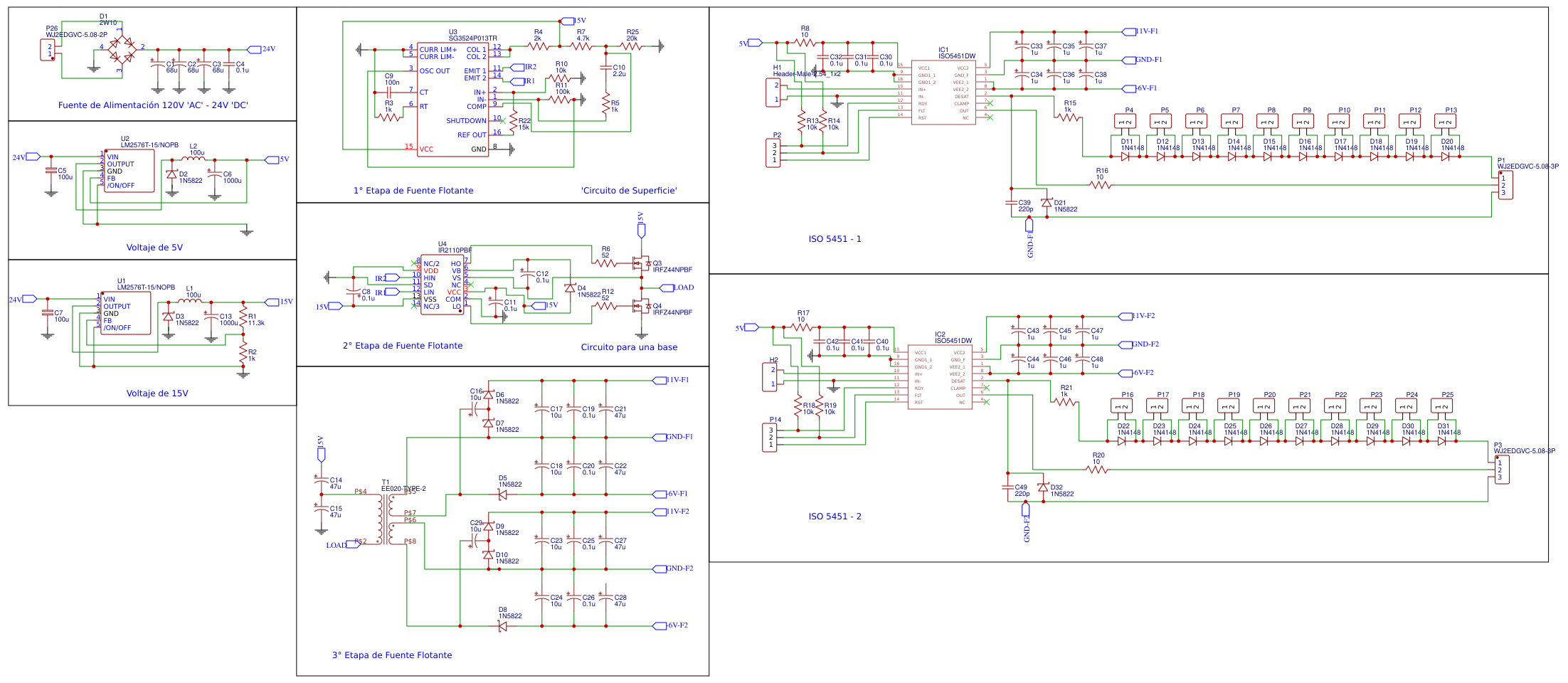Select the 'Circuito para una base' text label
Image resolution: width=1568 pixels, height=683 pixels.
coord(629,346)
